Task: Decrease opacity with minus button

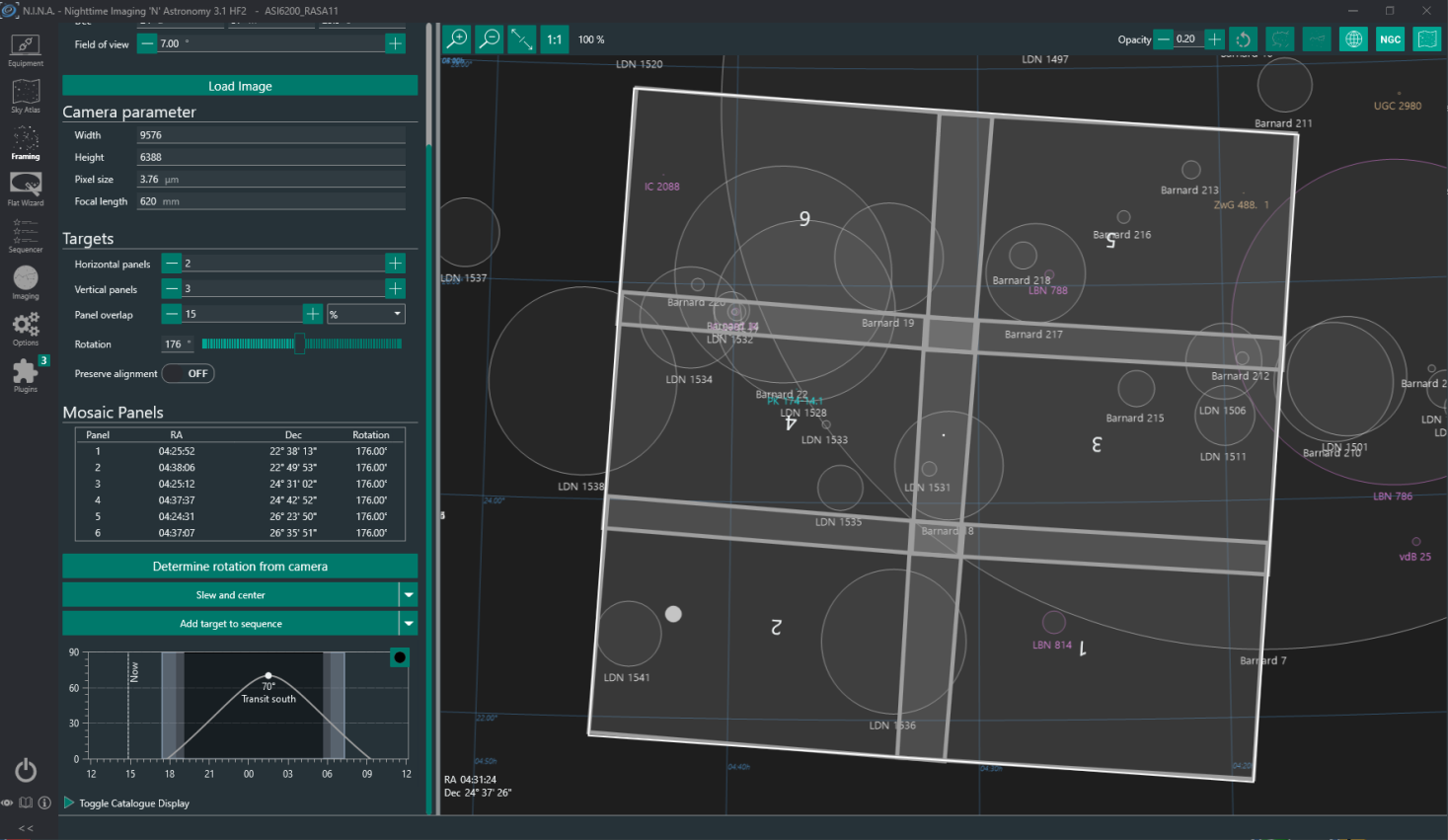Action: tap(1164, 39)
